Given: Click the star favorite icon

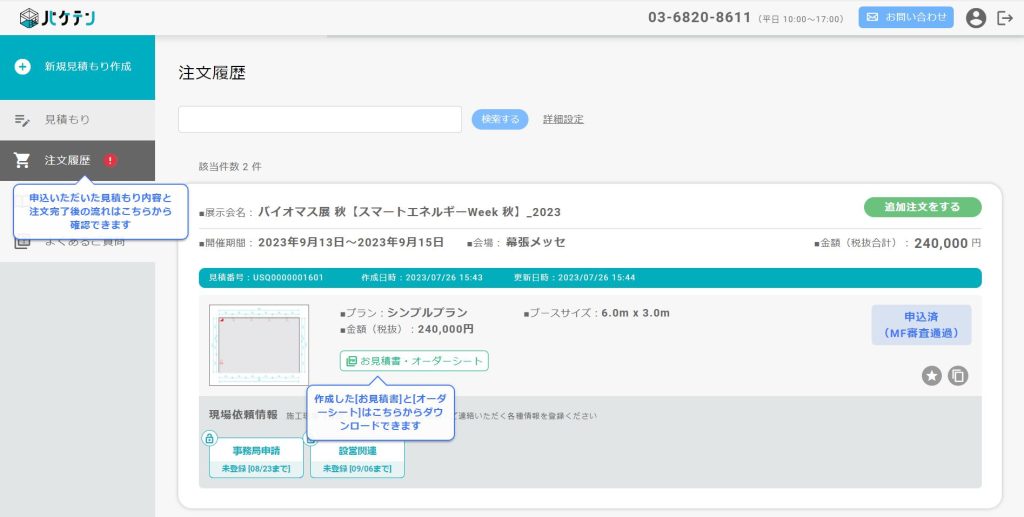Looking at the screenshot, I should click(932, 375).
